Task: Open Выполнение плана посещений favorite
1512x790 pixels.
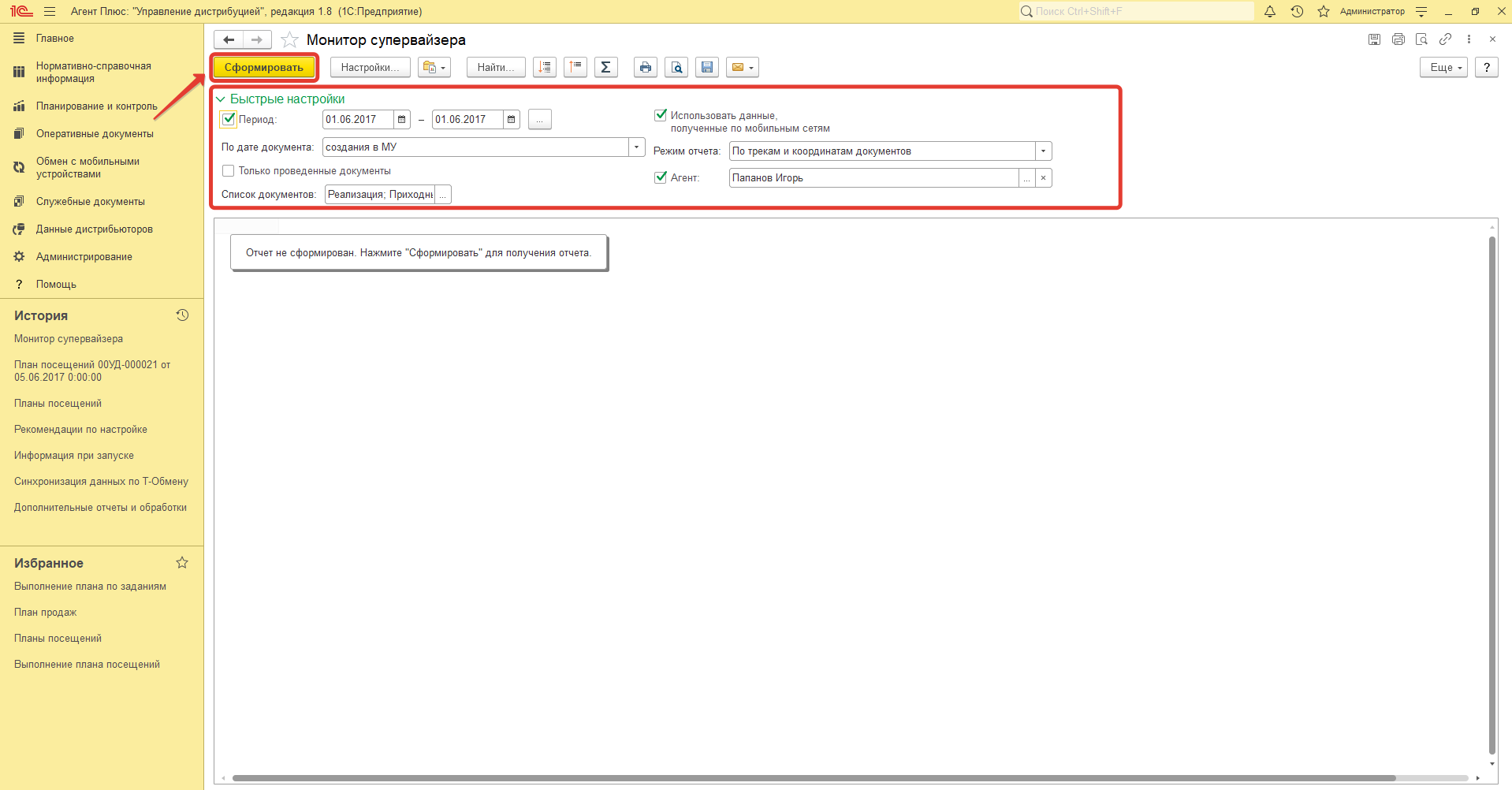Action: coord(87,664)
